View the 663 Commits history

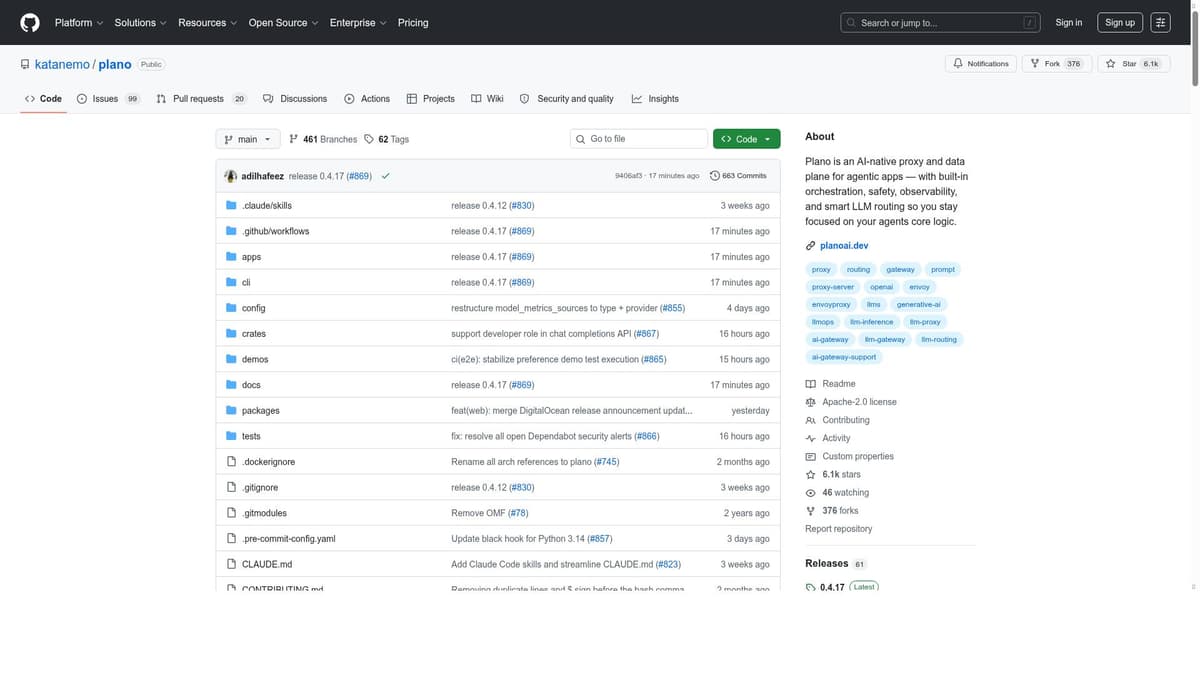(738, 176)
